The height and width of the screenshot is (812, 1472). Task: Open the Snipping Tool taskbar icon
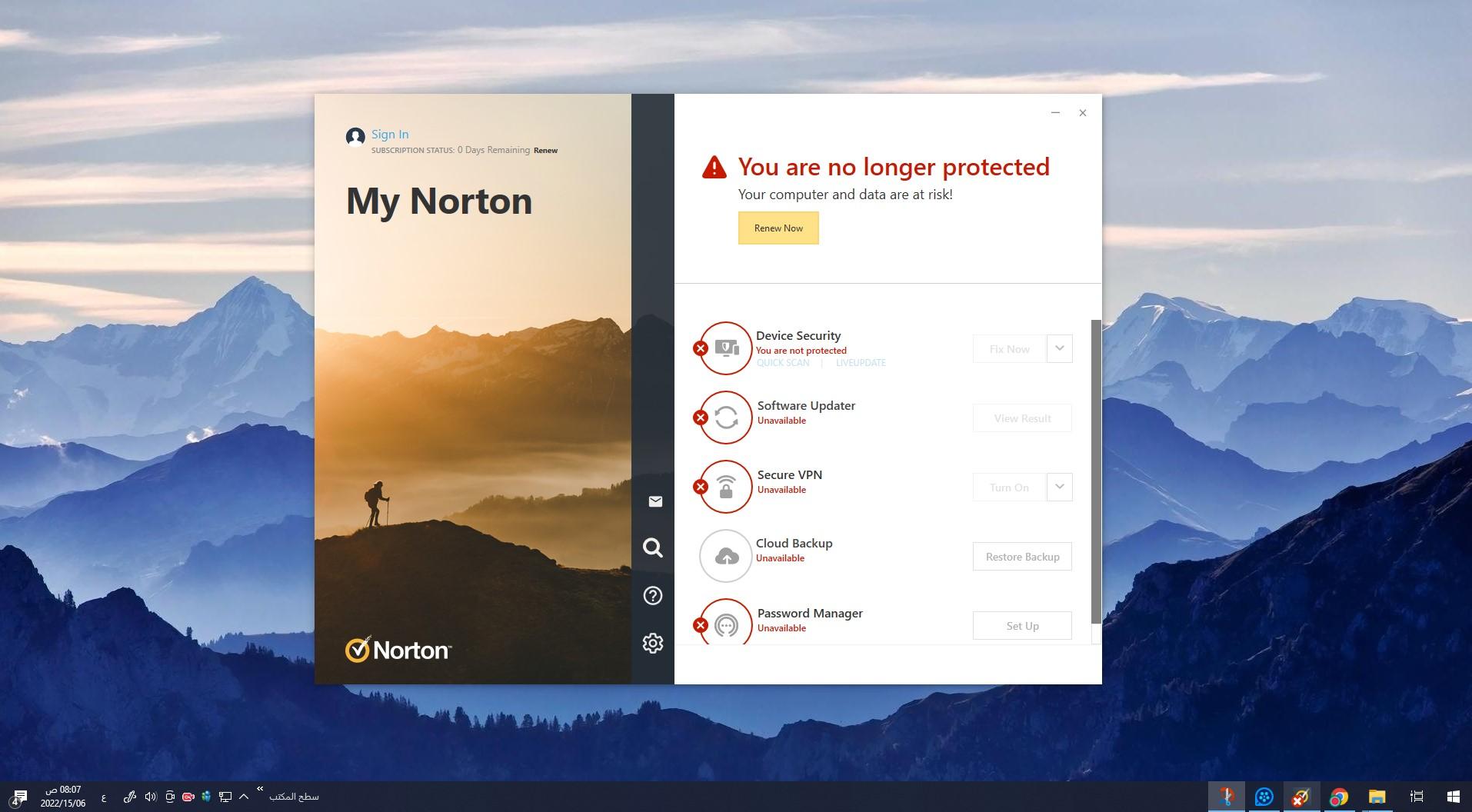click(1227, 797)
